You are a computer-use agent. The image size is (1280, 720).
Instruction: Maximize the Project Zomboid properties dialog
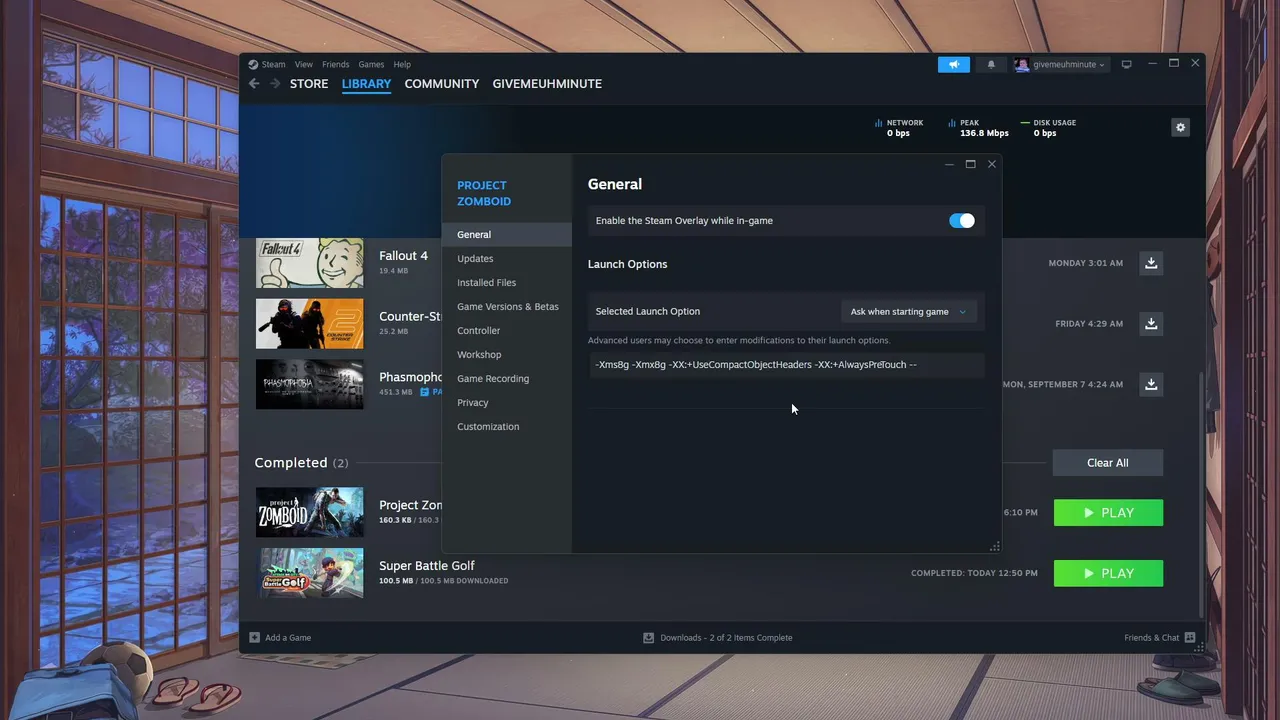[x=970, y=164]
